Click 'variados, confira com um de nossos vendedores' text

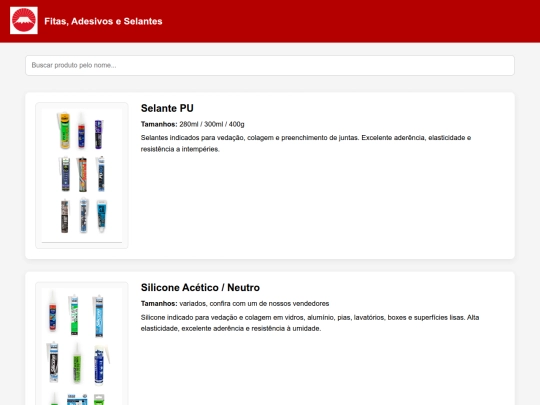click(254, 304)
